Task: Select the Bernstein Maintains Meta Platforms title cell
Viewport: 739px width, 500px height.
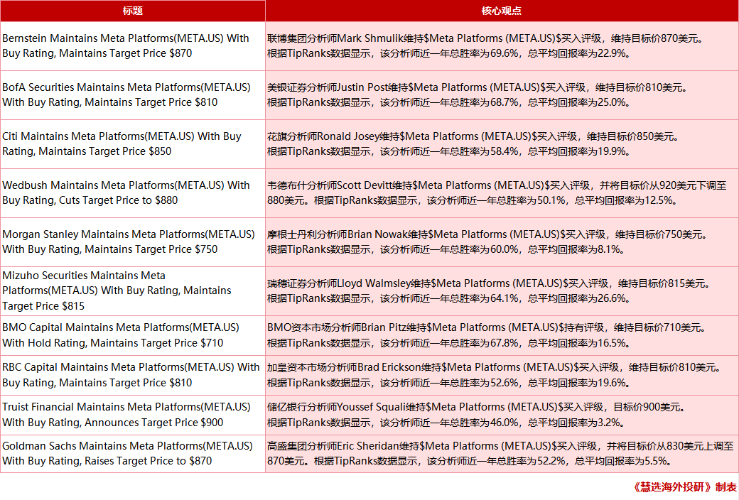Action: 133,46
